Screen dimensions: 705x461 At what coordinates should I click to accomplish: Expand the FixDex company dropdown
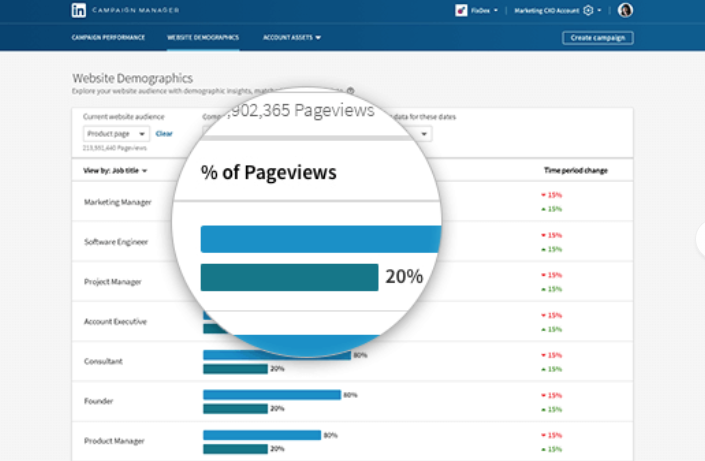(x=495, y=11)
